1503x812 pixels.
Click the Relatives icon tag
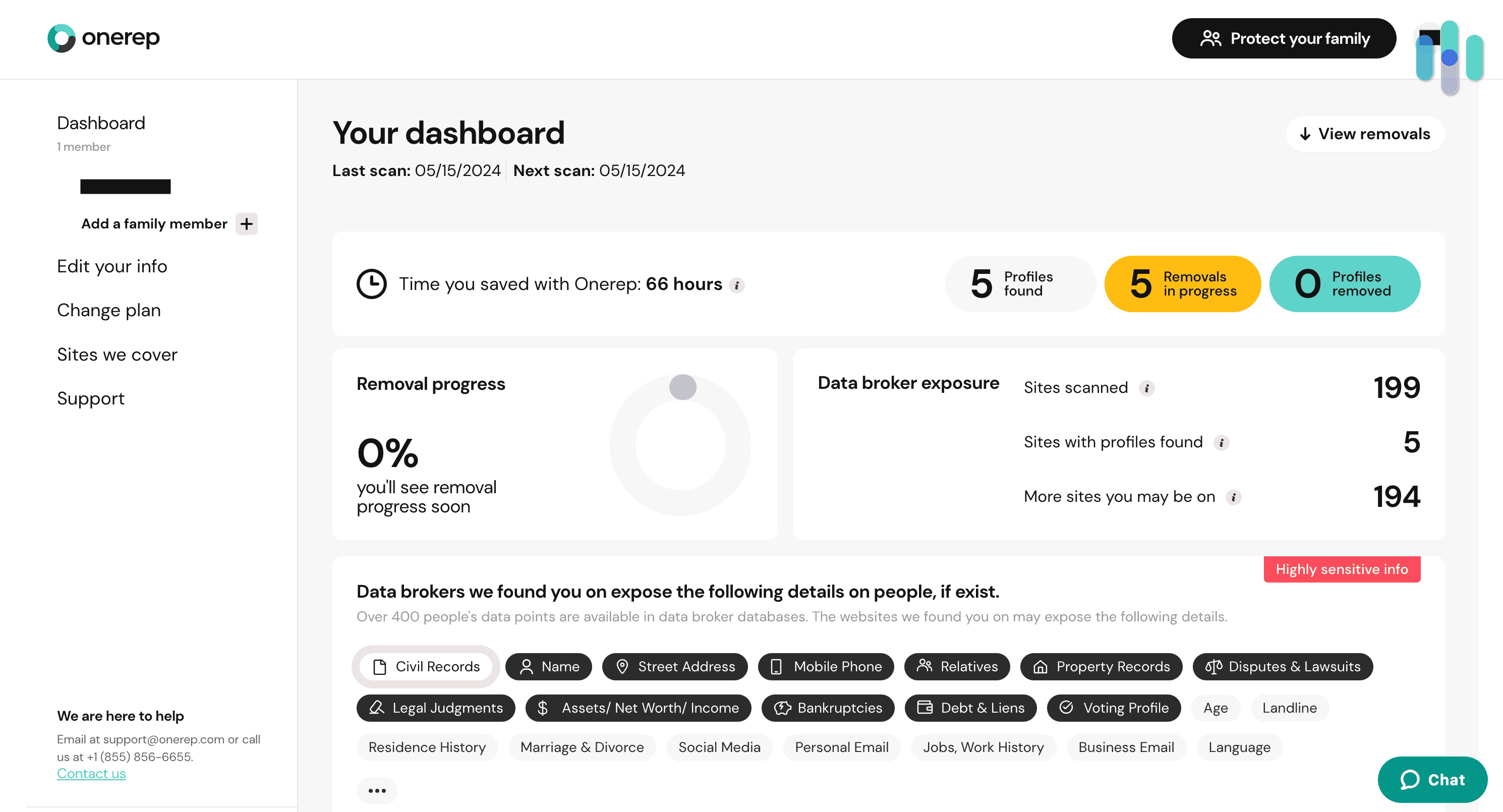point(956,666)
